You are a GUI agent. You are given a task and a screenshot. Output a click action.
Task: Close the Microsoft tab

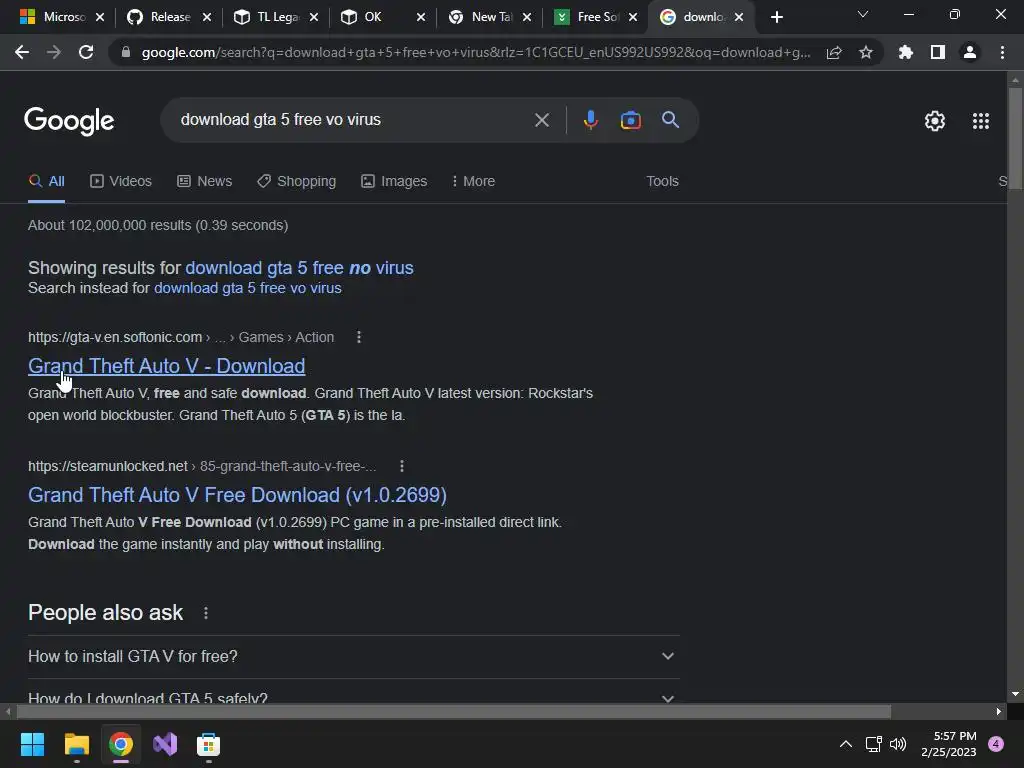(100, 18)
